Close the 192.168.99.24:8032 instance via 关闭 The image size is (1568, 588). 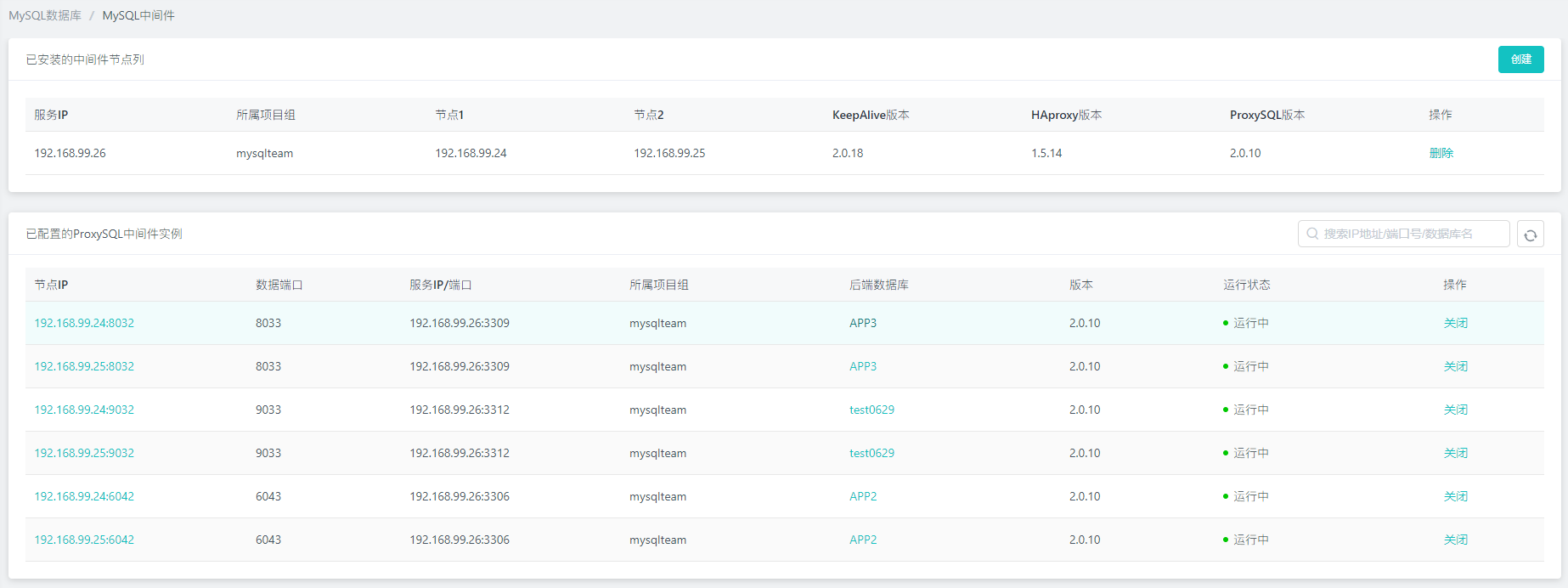click(1455, 323)
